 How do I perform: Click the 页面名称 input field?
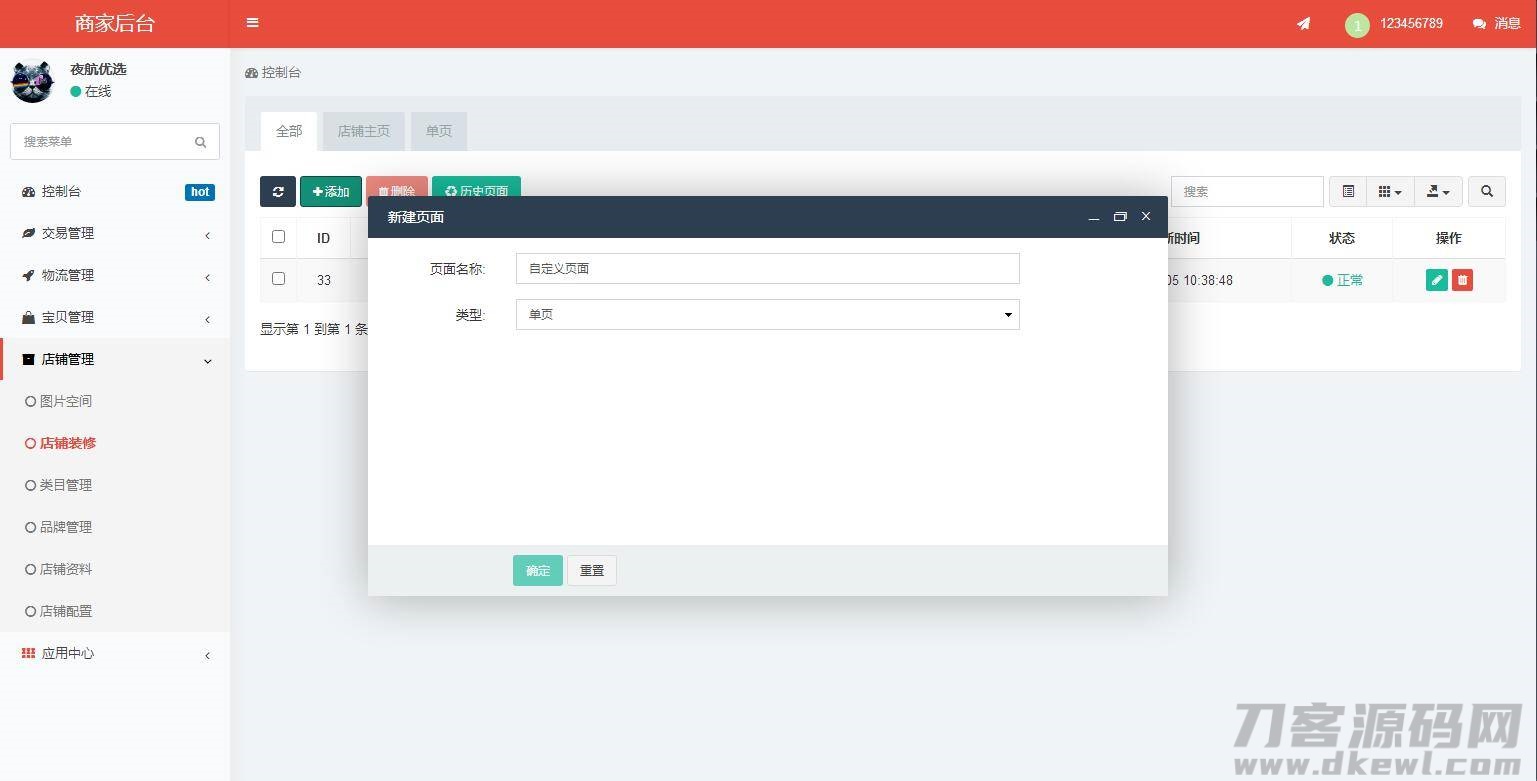(x=767, y=269)
